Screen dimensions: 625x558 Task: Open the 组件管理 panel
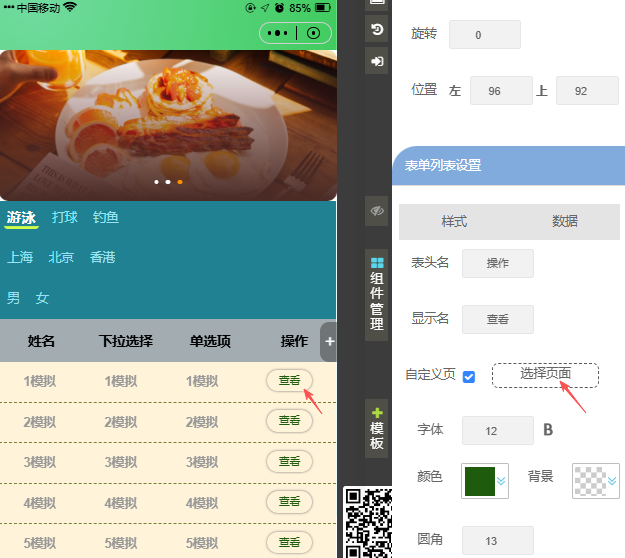pos(377,294)
